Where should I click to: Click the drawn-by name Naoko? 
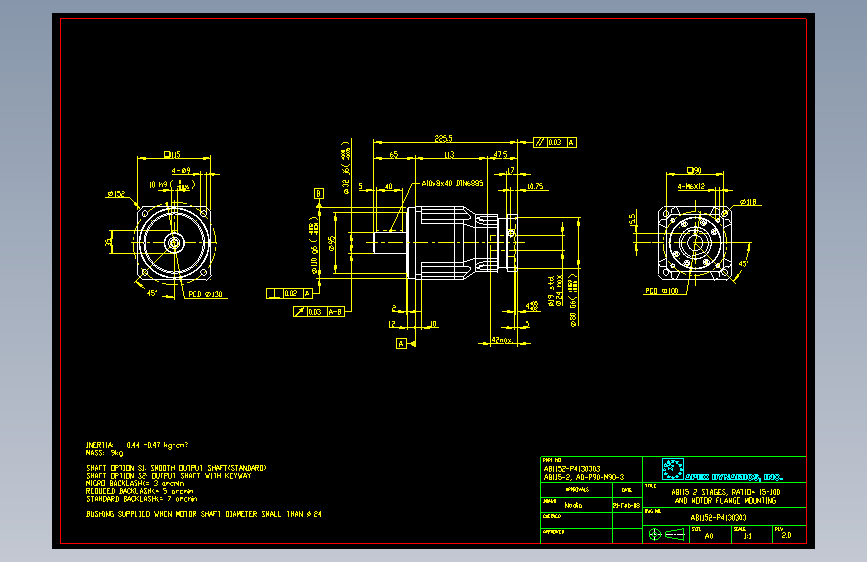pyautogui.click(x=573, y=505)
